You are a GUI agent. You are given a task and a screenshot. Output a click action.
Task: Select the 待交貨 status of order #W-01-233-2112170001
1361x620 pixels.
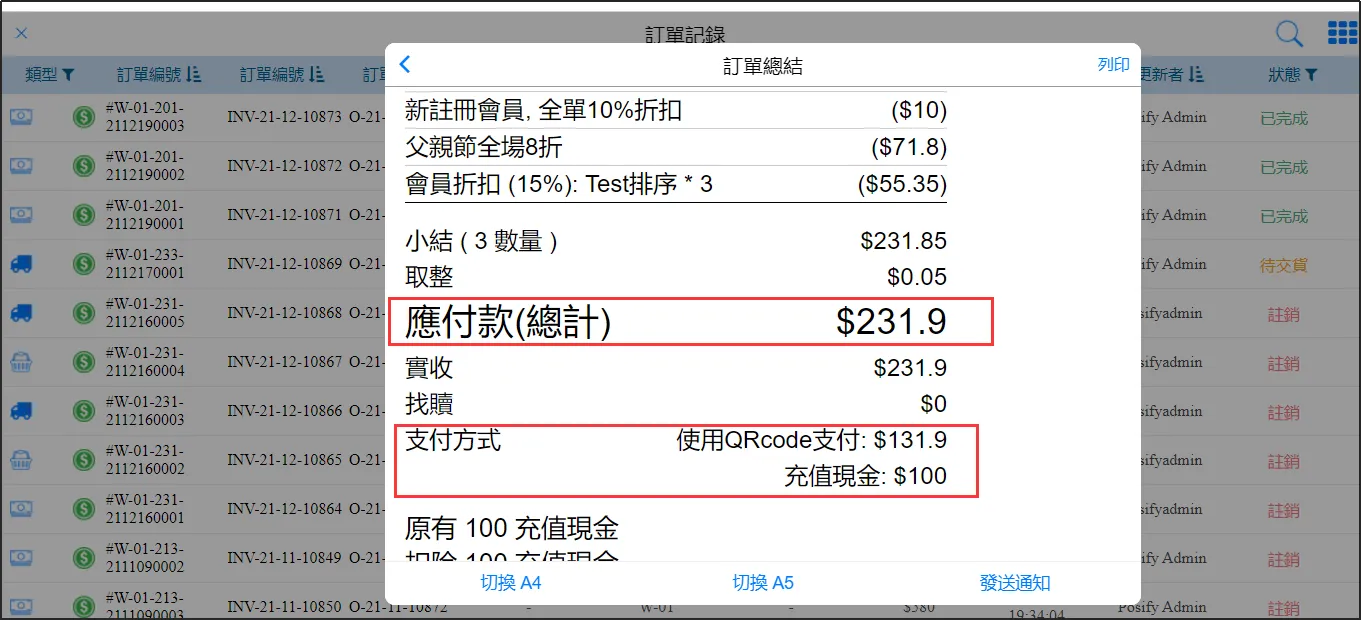[x=1283, y=265]
